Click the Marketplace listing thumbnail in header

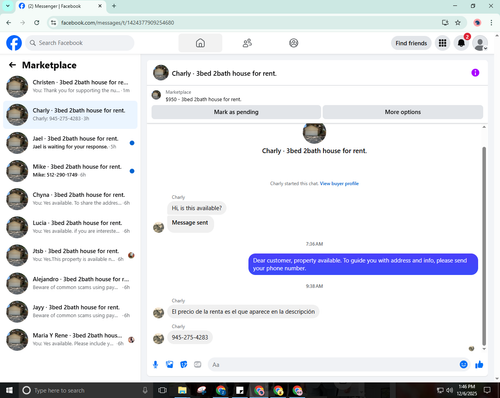[156, 95]
